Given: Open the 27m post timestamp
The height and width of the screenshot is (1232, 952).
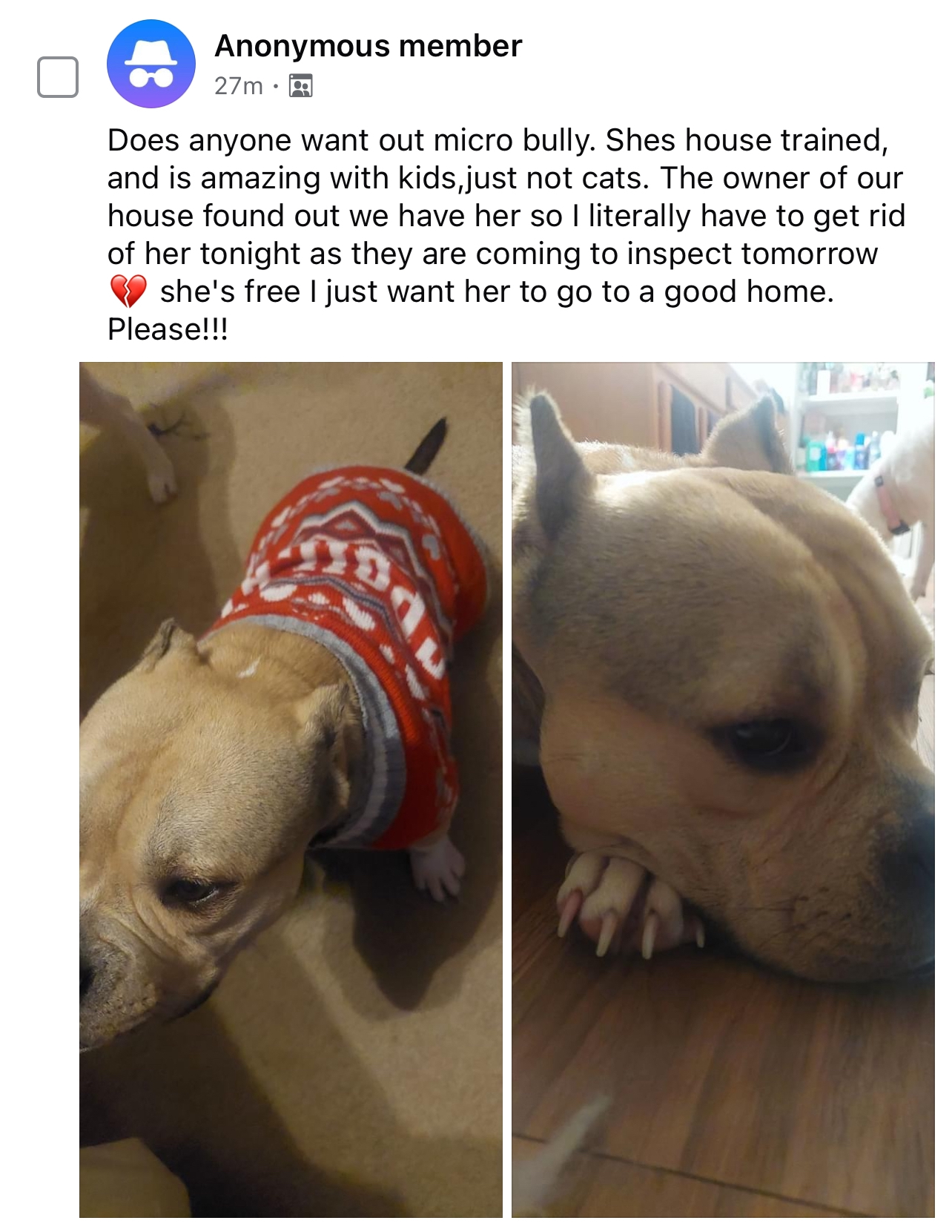Looking at the screenshot, I should pyautogui.click(x=239, y=86).
